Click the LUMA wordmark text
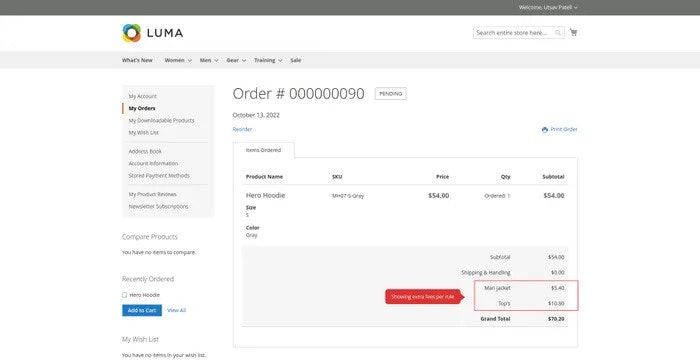The height and width of the screenshot is (360, 700). pos(165,33)
